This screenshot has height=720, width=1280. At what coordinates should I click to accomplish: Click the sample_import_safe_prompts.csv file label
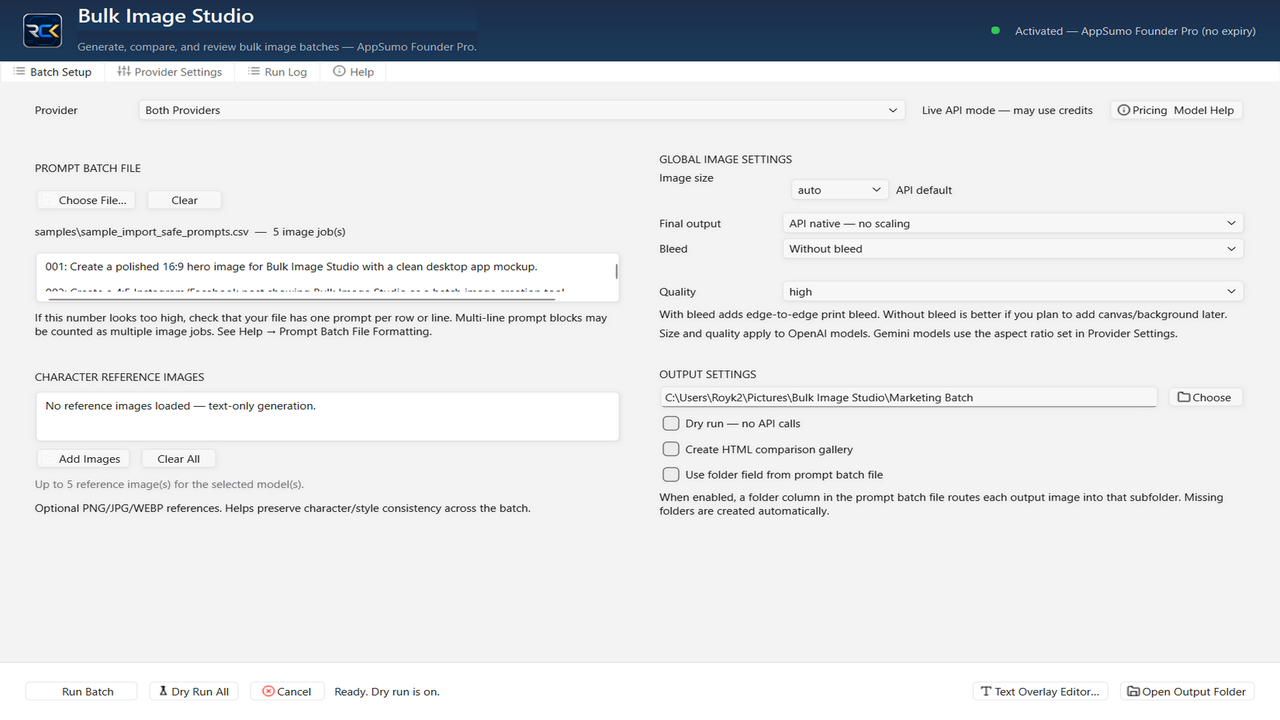tap(142, 232)
